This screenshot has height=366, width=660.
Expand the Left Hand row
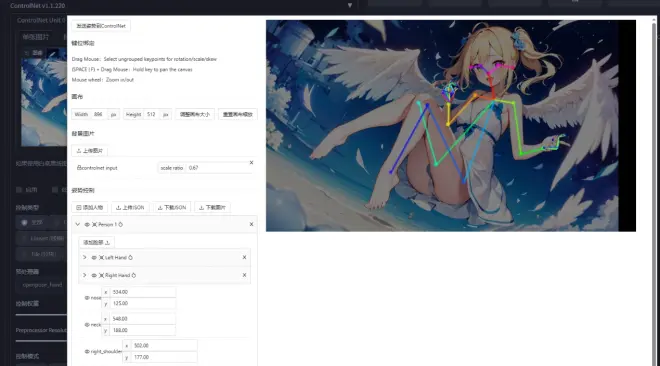(85, 257)
